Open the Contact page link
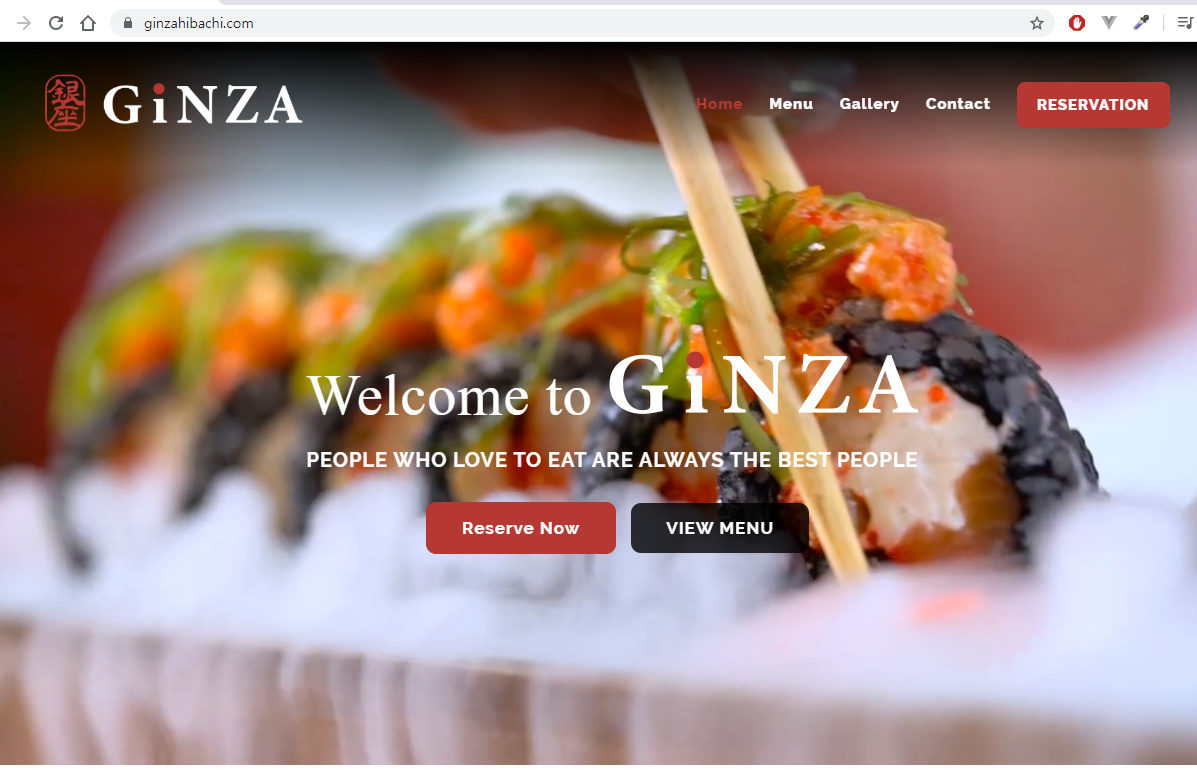Image resolution: width=1197 pixels, height=776 pixels. pos(957,104)
